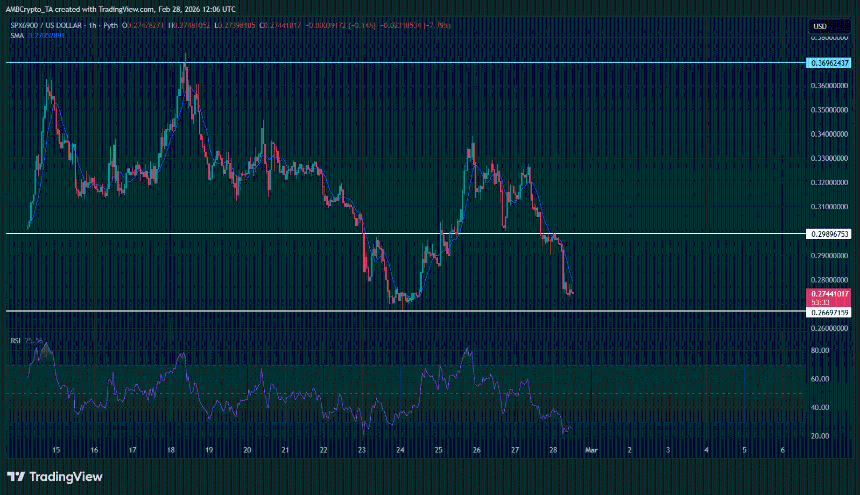Select the blue horizontal line at 0.36962437
The image size is (860, 495).
point(400,62)
